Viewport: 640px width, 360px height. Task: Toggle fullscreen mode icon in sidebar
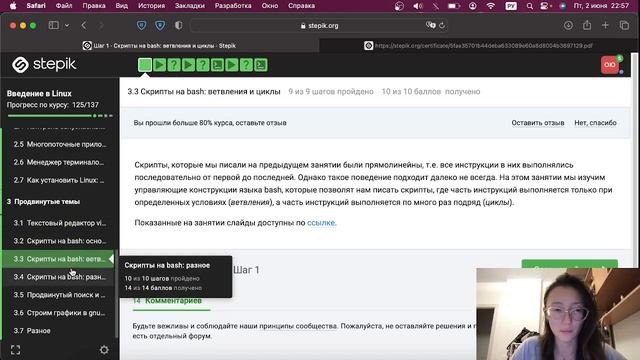[x=16, y=350]
